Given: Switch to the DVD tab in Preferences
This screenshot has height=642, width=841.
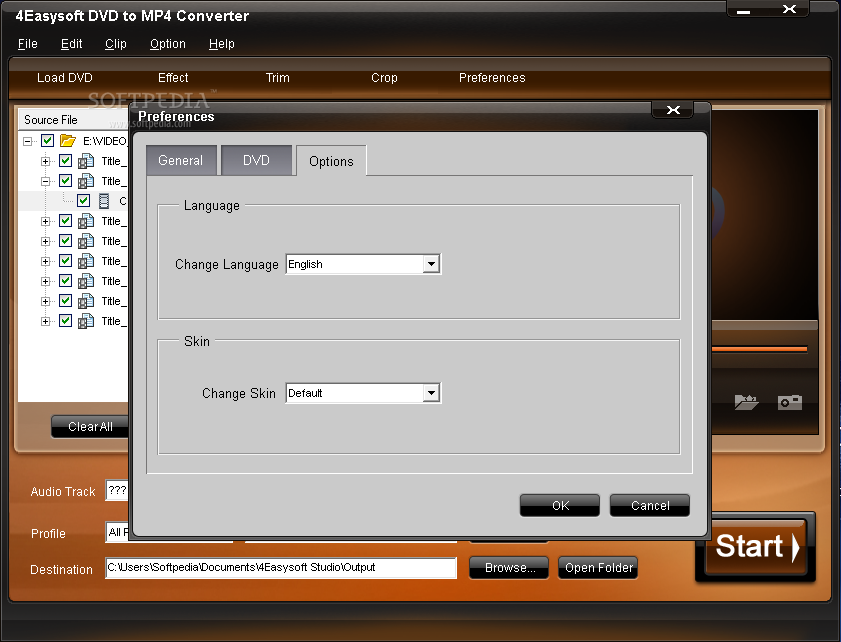Looking at the screenshot, I should click(256, 160).
